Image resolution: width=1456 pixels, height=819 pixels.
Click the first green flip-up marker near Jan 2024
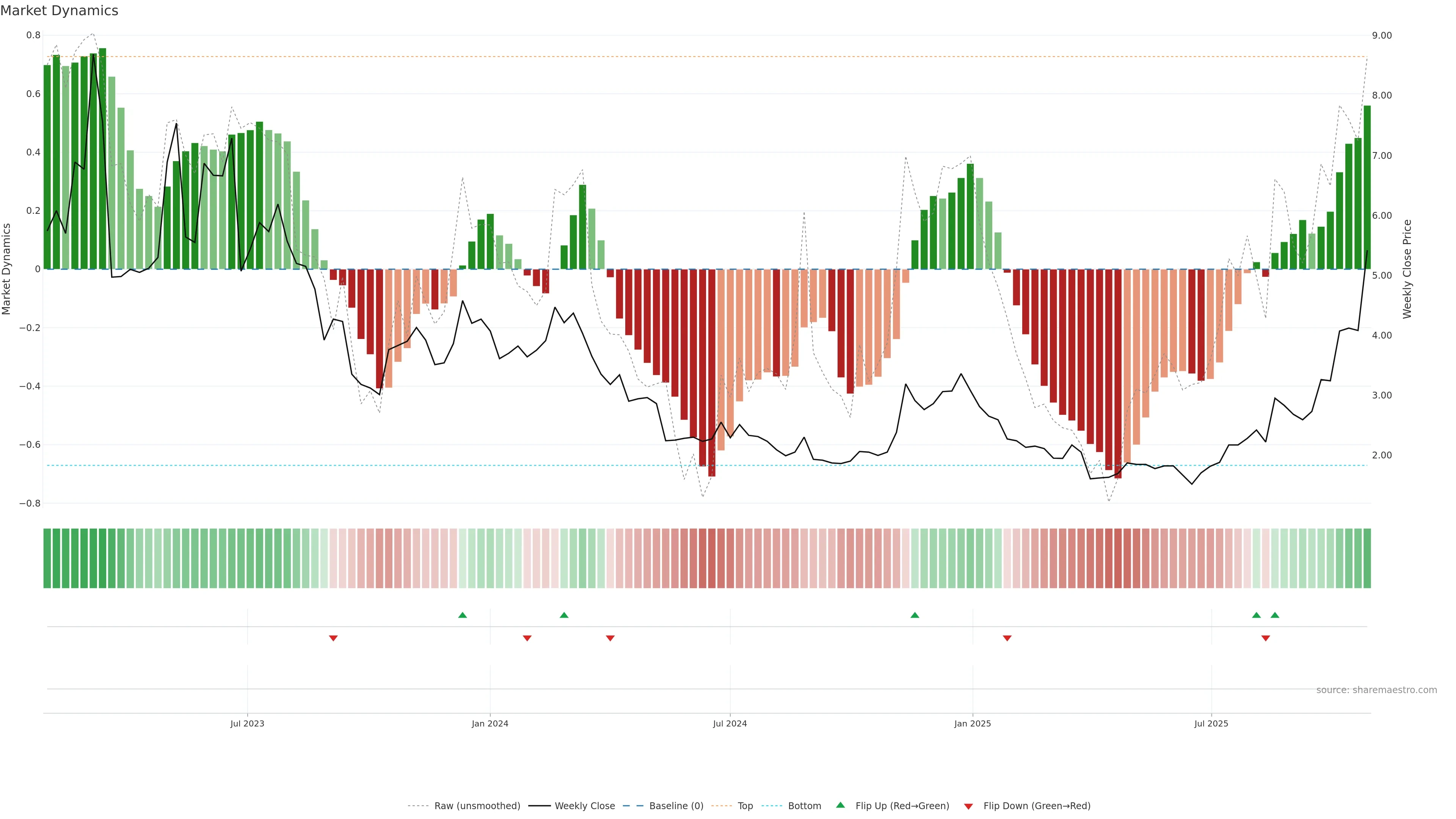coord(462,615)
